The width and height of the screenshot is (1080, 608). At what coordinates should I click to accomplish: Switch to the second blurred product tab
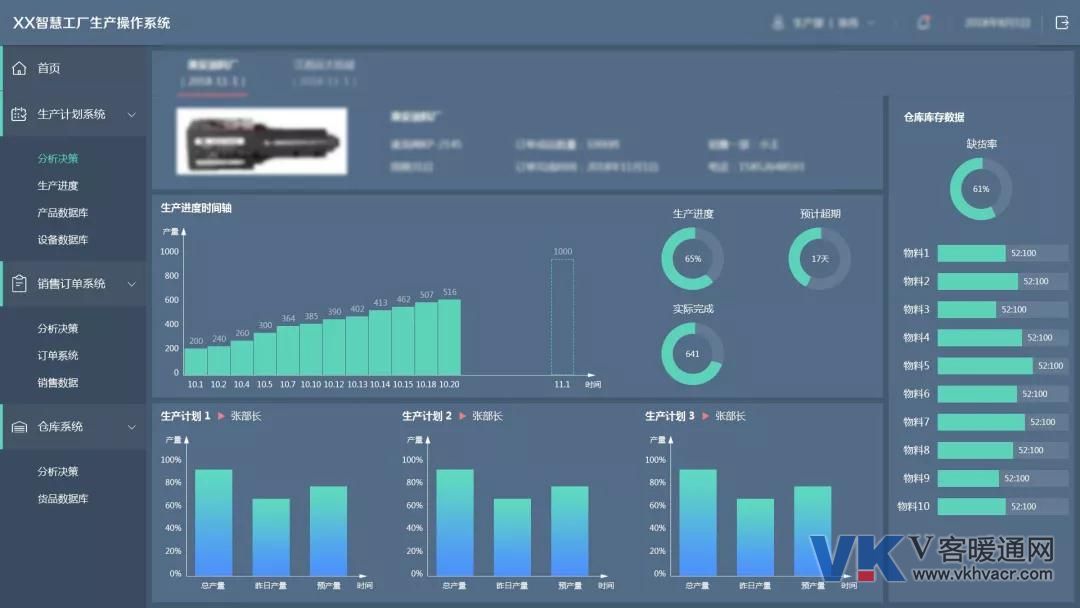(324, 72)
